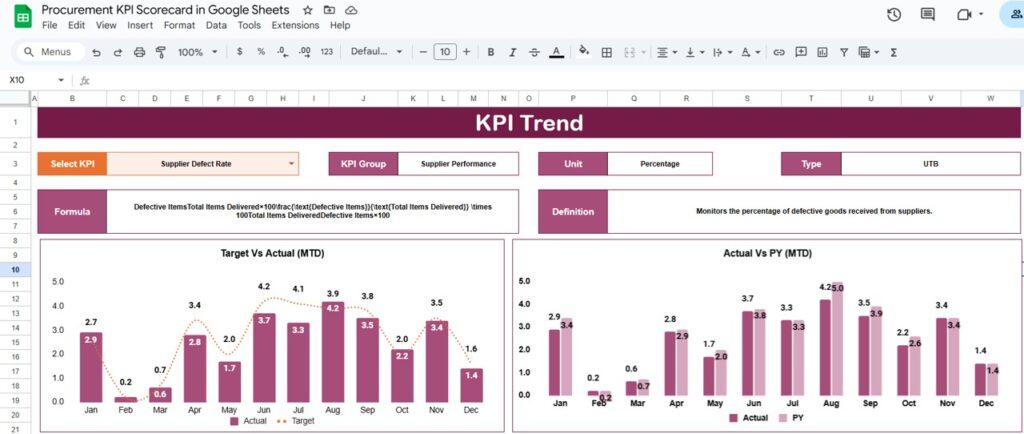Viewport: 1024px width, 434px height.
Task: Open version history clock icon
Action: coord(894,15)
